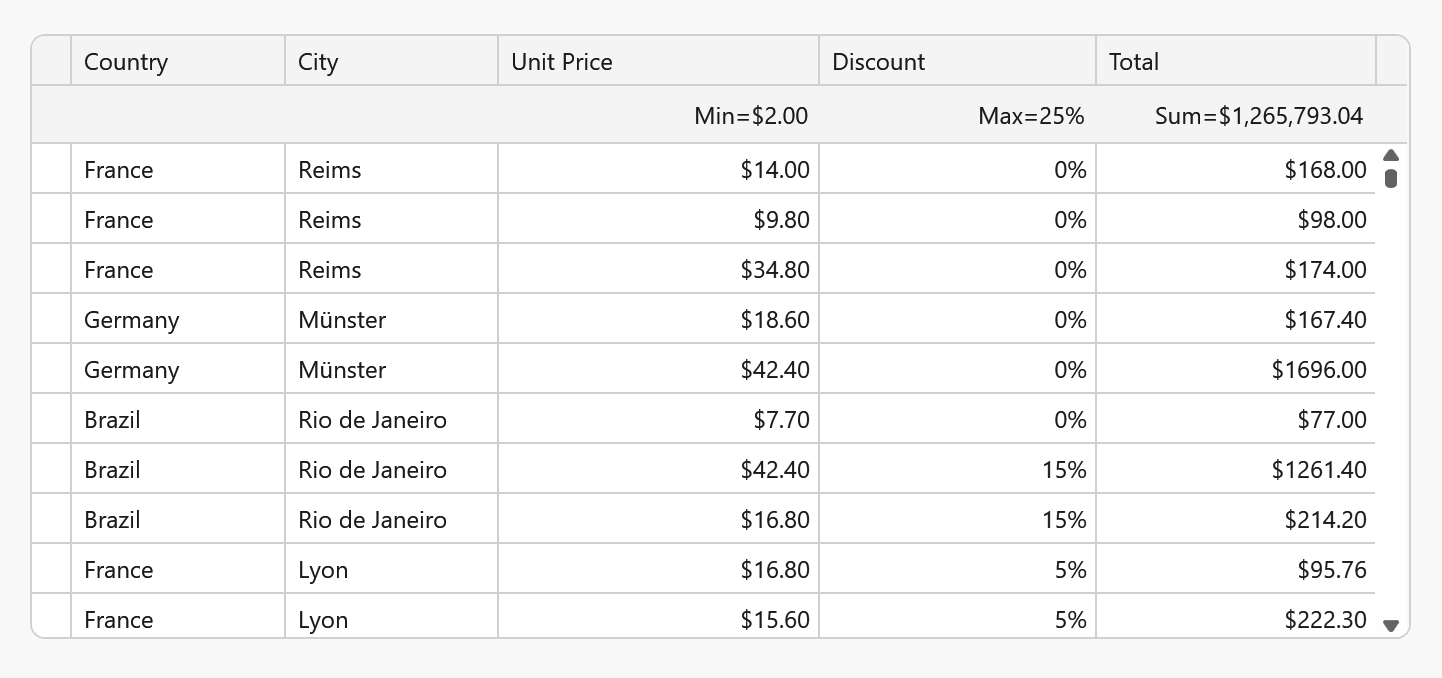
Task: Click the $222.30 total cell
Action: coord(1325,620)
